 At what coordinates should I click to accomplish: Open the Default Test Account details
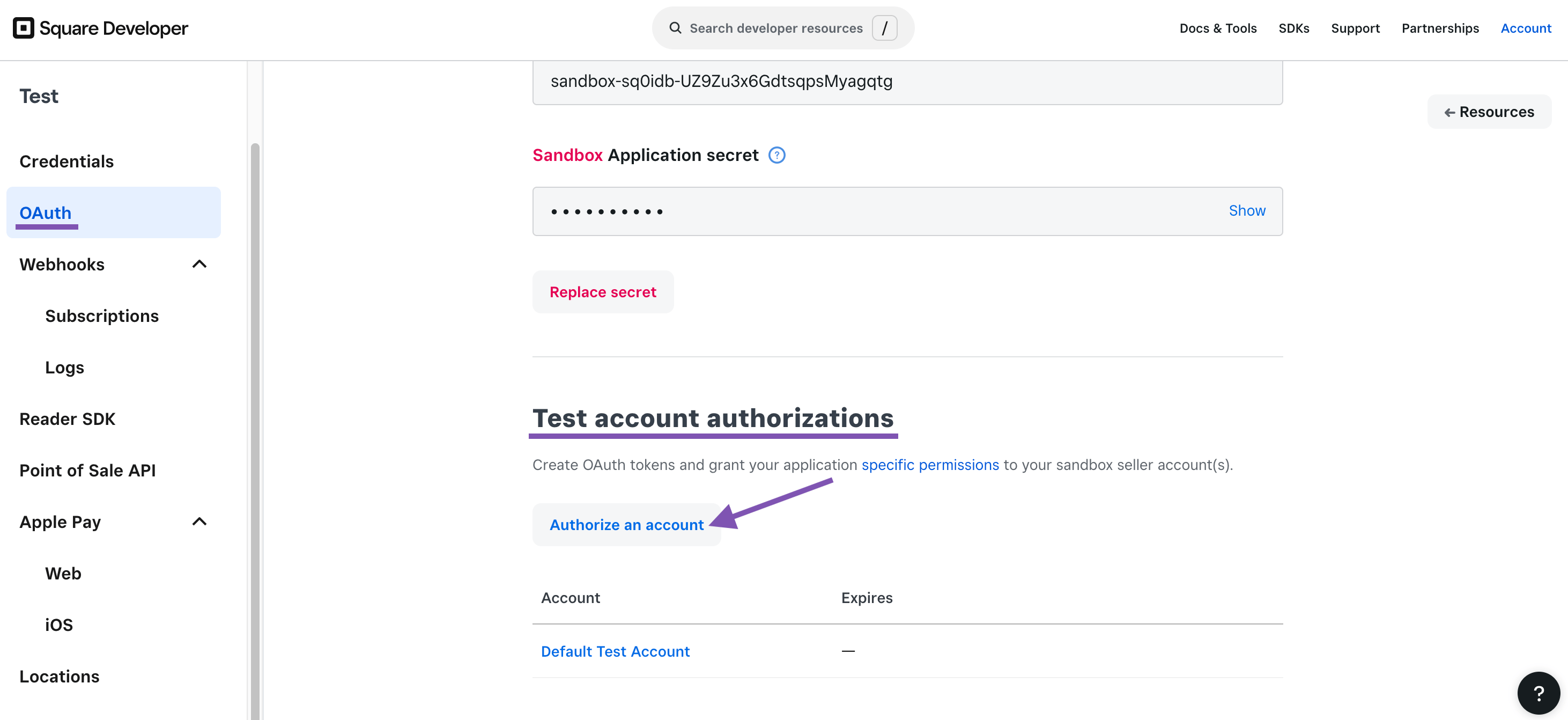[x=615, y=651]
